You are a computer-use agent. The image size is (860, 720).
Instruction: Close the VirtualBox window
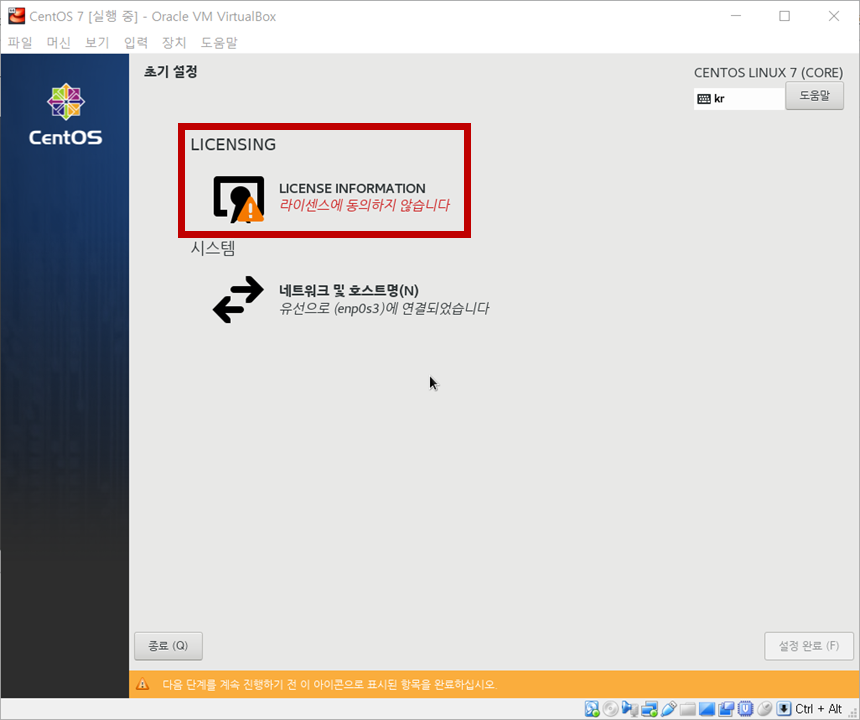pyautogui.click(x=834, y=16)
